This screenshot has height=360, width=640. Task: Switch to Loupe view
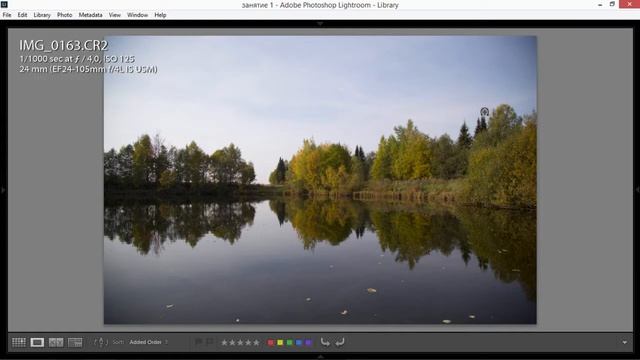click(x=37, y=342)
